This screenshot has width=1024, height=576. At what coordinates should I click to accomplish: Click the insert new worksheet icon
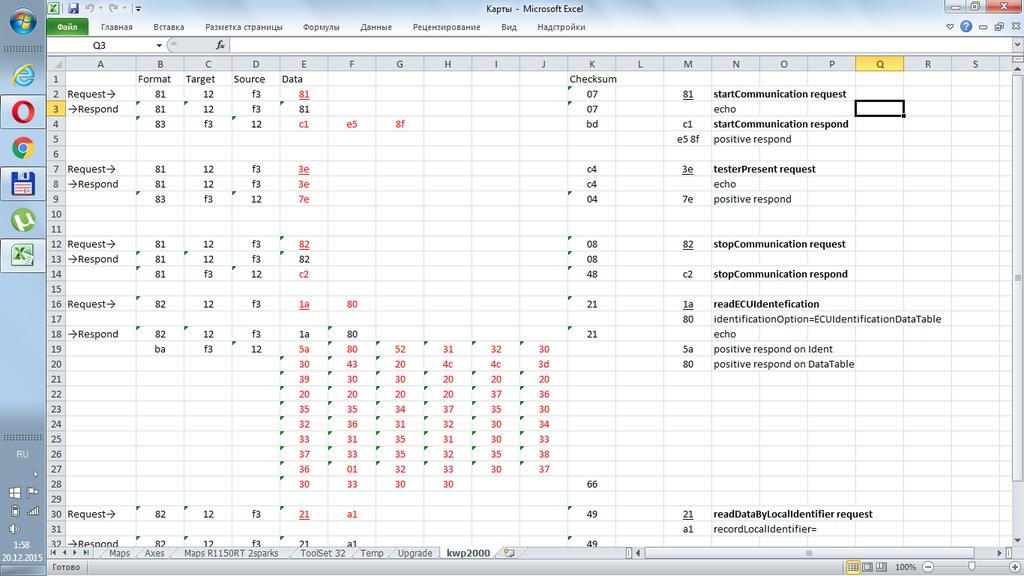[509, 552]
